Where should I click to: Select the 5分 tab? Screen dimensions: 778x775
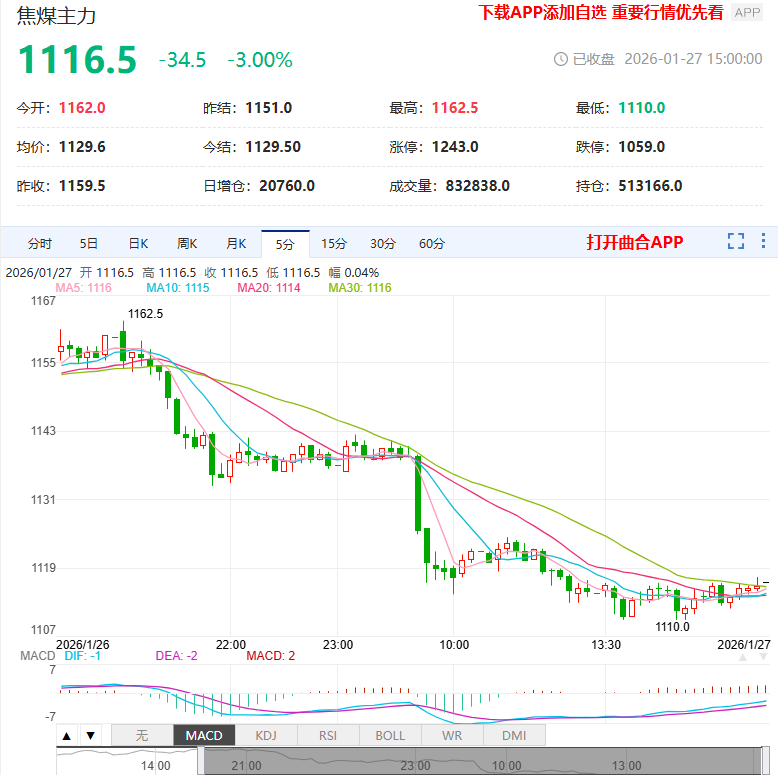[285, 244]
